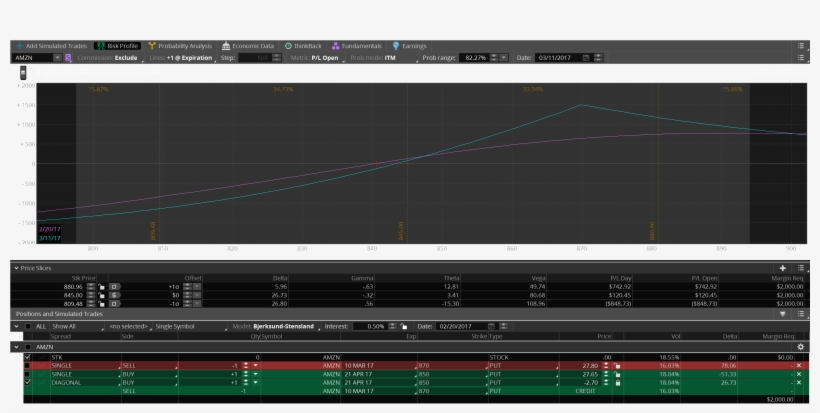The height and width of the screenshot is (413, 820).
Task: Add a new price slice with plus icon
Action: [x=782, y=268]
